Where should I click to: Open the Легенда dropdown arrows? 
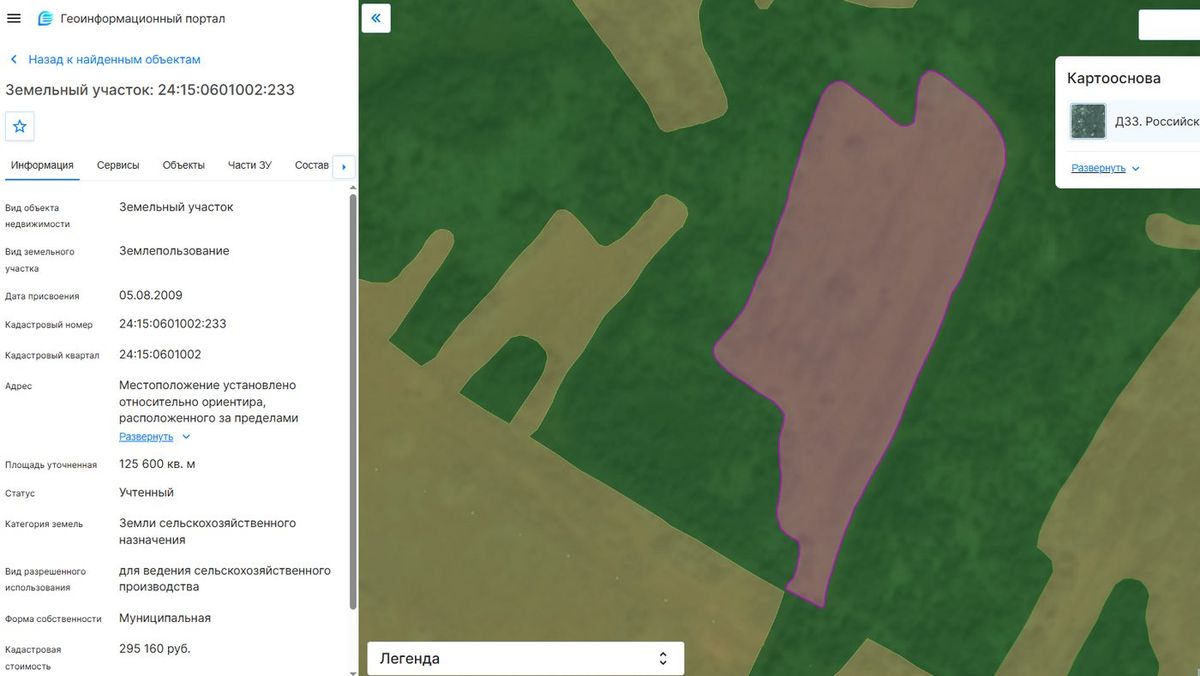pyautogui.click(x=662, y=659)
